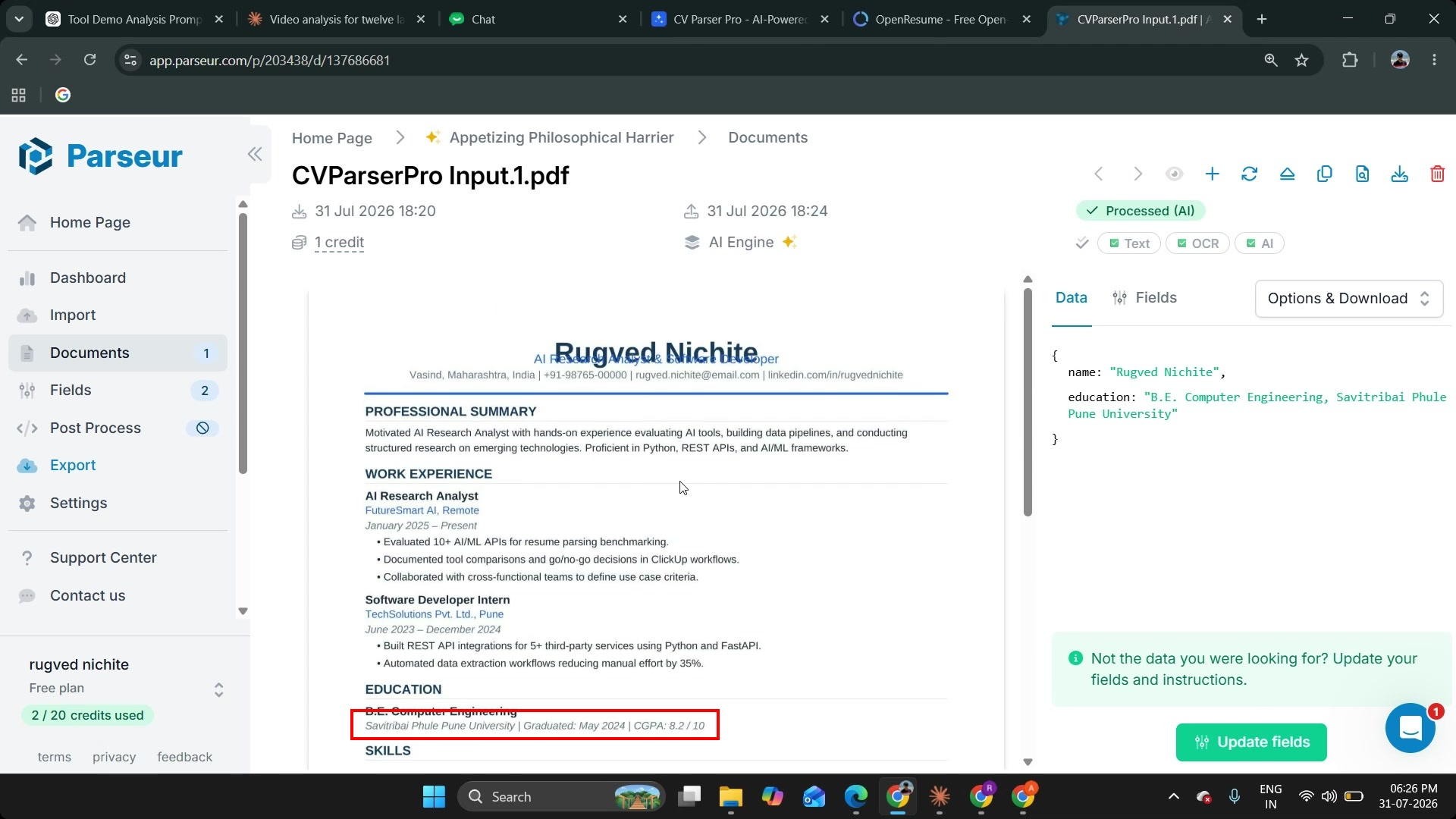The image size is (1456, 819).
Task: Open Export in the sidebar
Action: (x=118, y=466)
